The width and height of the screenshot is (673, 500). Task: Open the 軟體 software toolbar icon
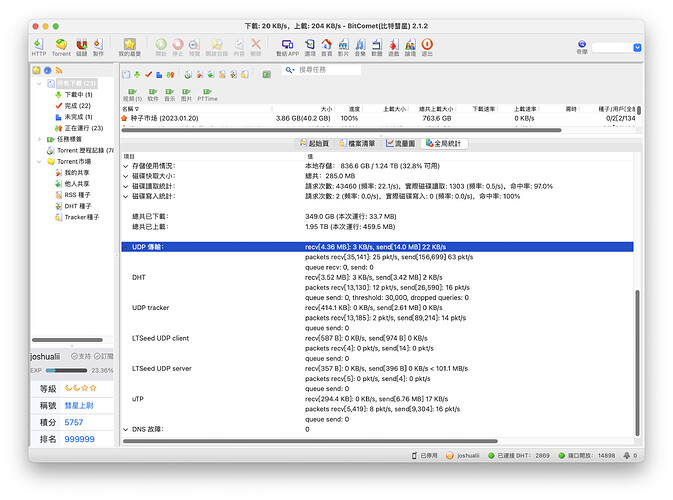point(377,47)
